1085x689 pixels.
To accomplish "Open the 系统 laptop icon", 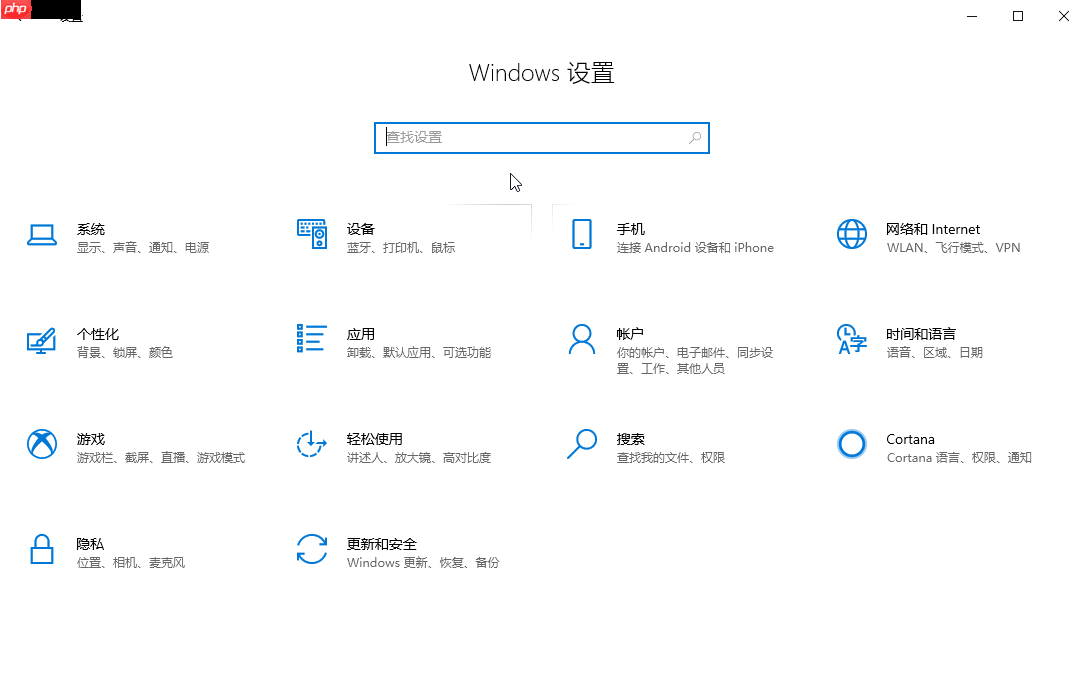I will pyautogui.click(x=42, y=235).
